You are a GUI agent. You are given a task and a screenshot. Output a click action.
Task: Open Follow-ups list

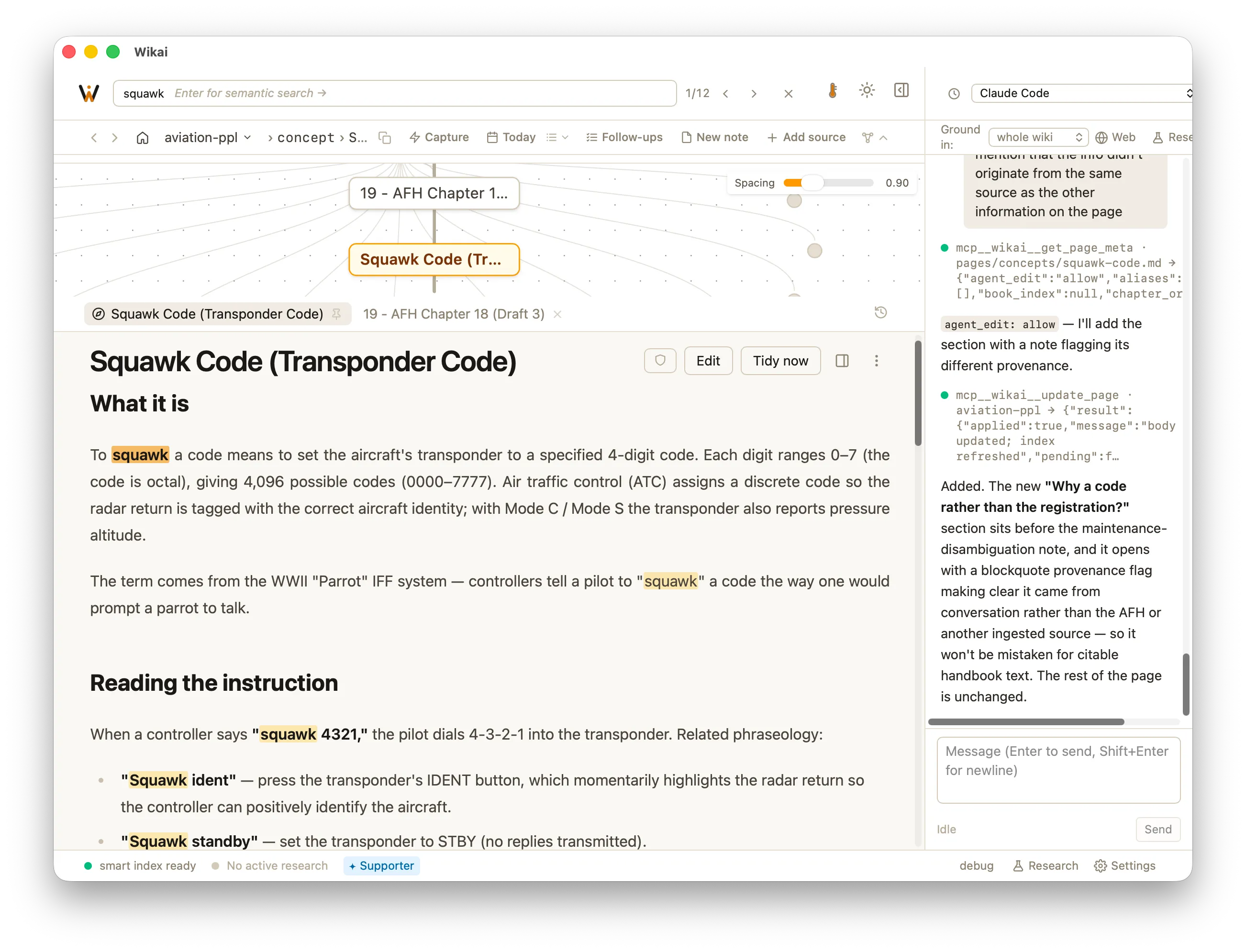coord(624,138)
